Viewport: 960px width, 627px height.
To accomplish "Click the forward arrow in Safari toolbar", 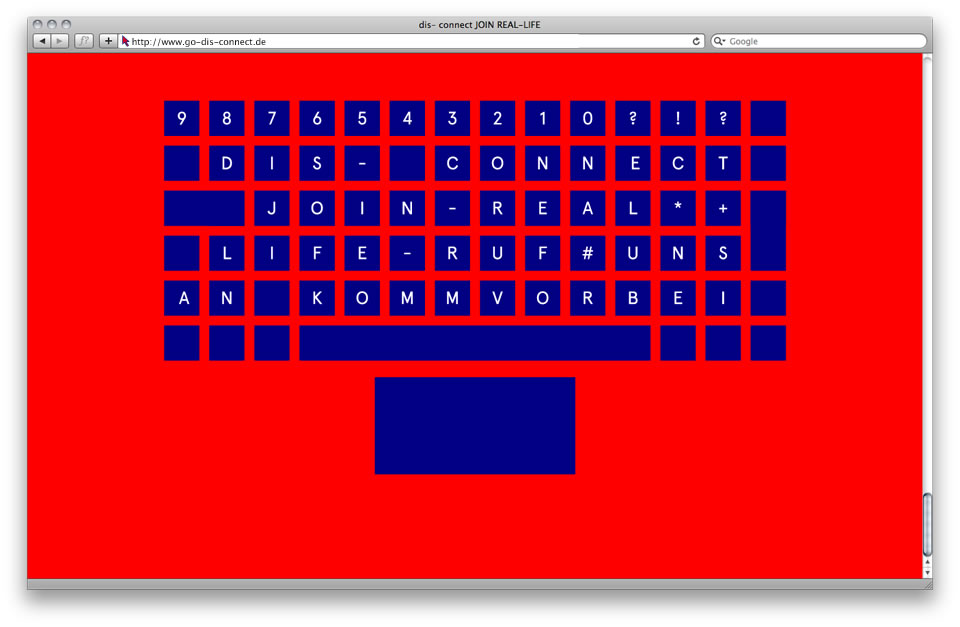I will [59, 41].
